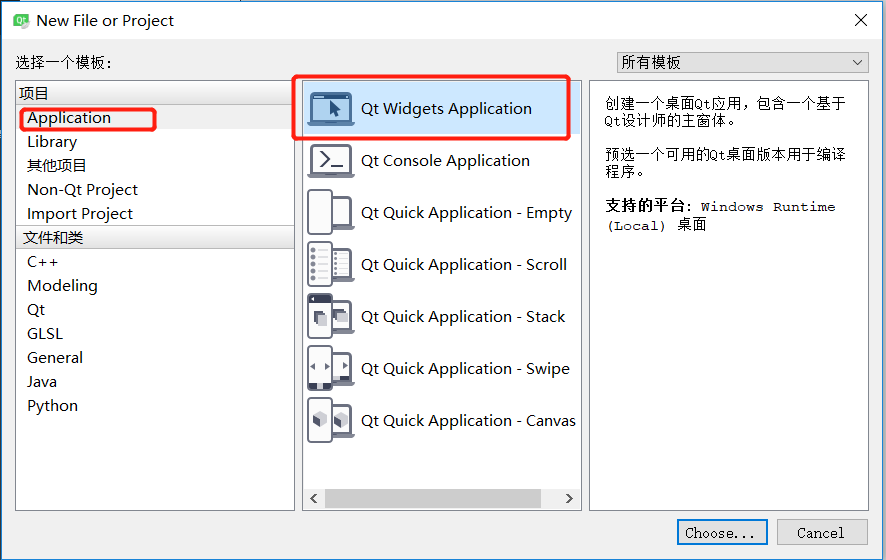This screenshot has width=886, height=560.
Task: Select the Qt files category
Action: click(155, 310)
